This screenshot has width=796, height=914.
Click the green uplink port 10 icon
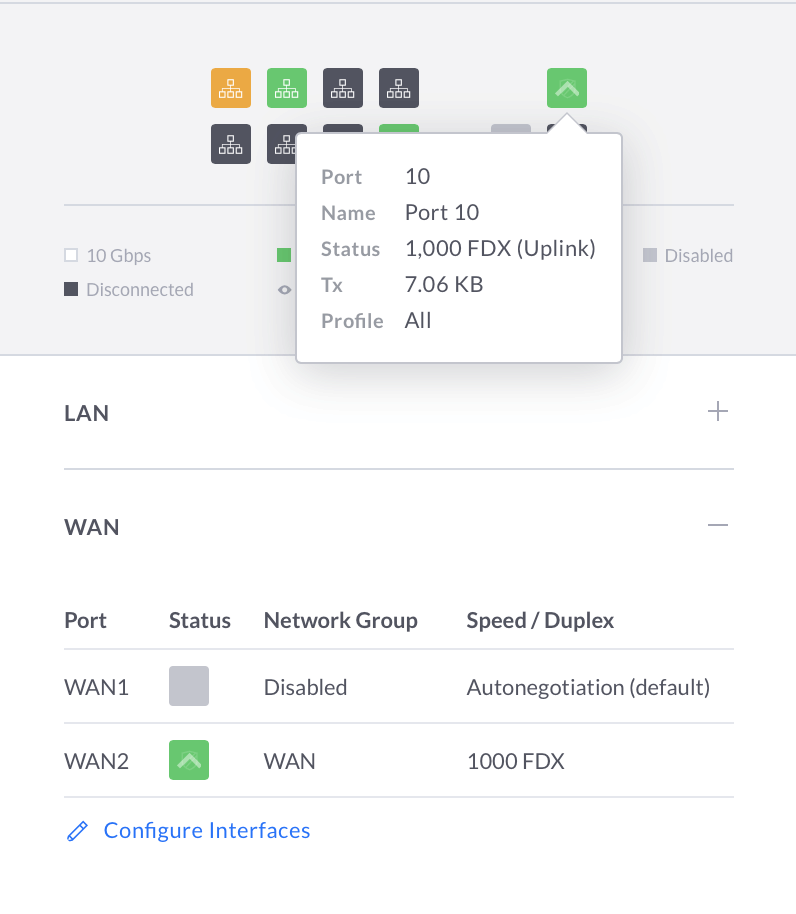(567, 88)
